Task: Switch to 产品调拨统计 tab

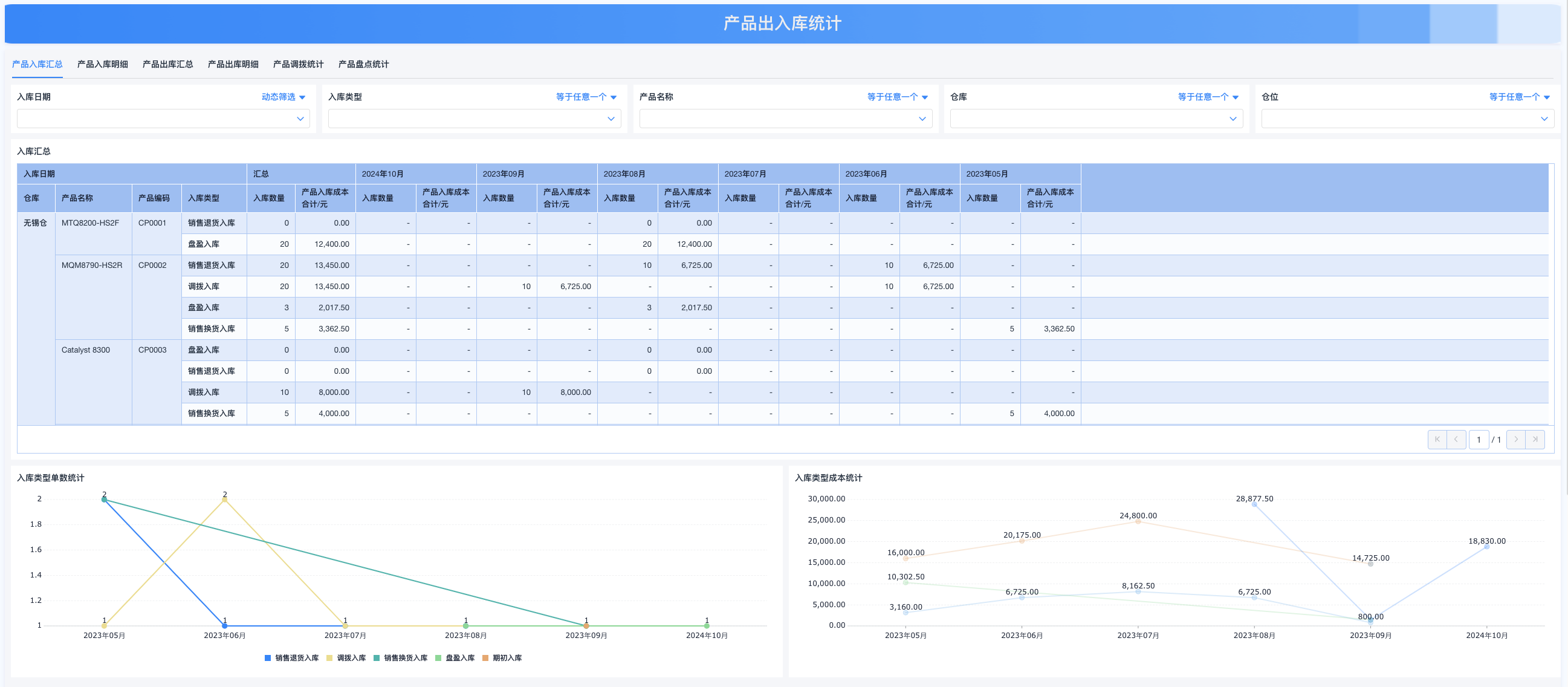Action: pos(298,64)
